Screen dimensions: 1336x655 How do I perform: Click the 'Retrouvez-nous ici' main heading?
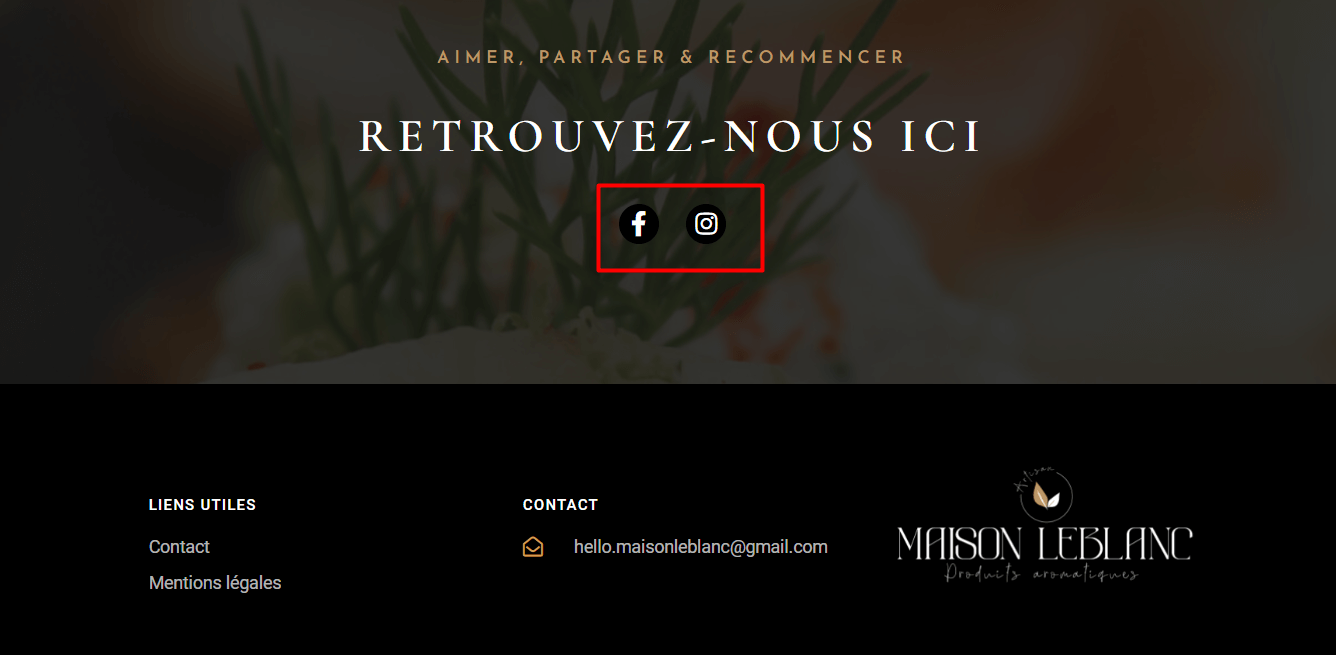[671, 137]
